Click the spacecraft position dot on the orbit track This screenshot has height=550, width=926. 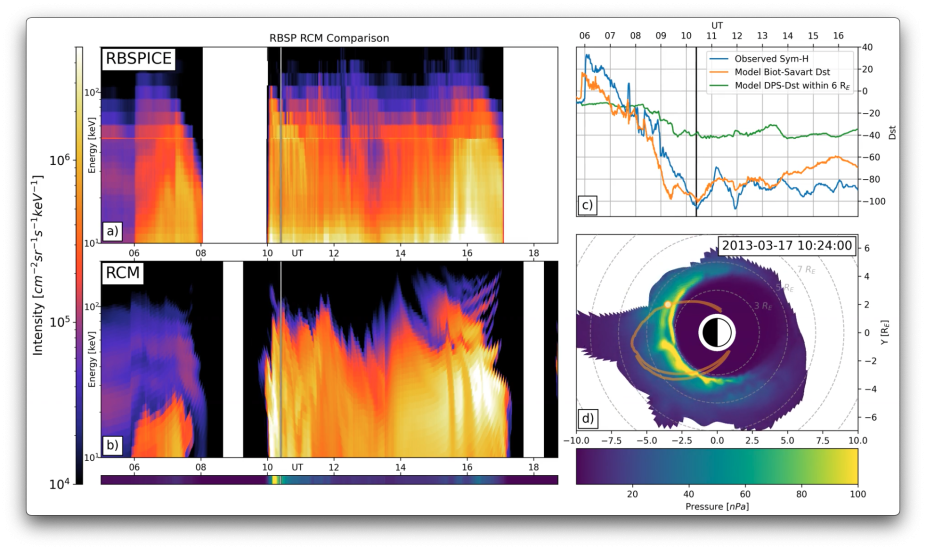(669, 304)
